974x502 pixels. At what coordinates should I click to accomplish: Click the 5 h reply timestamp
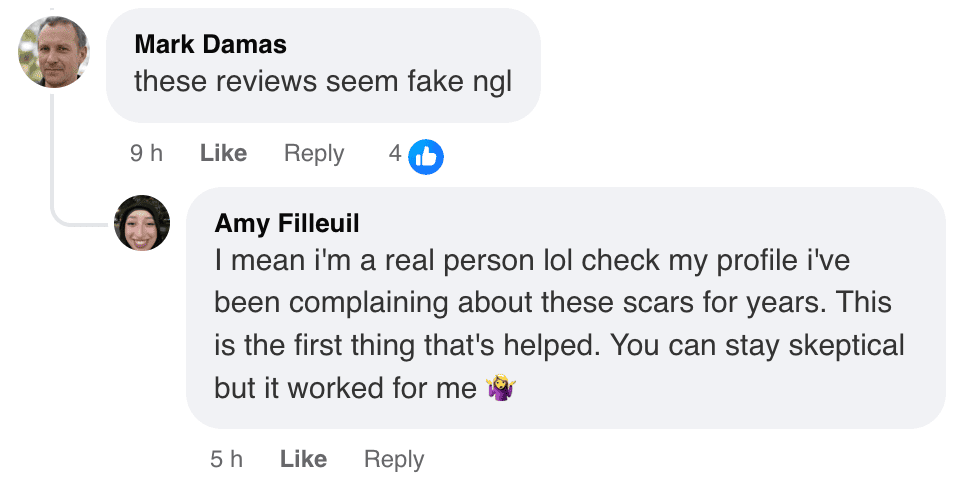coord(226,459)
